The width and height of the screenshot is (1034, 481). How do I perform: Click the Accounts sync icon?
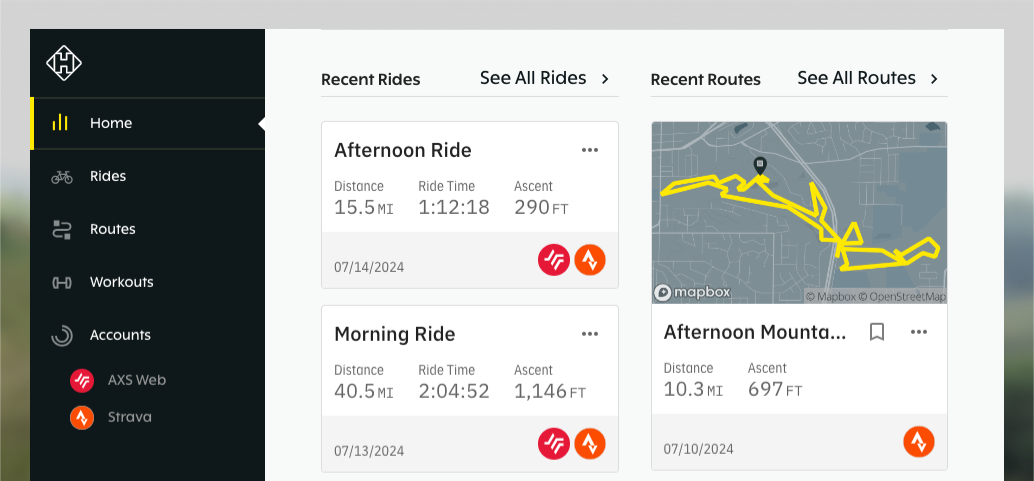click(x=62, y=335)
